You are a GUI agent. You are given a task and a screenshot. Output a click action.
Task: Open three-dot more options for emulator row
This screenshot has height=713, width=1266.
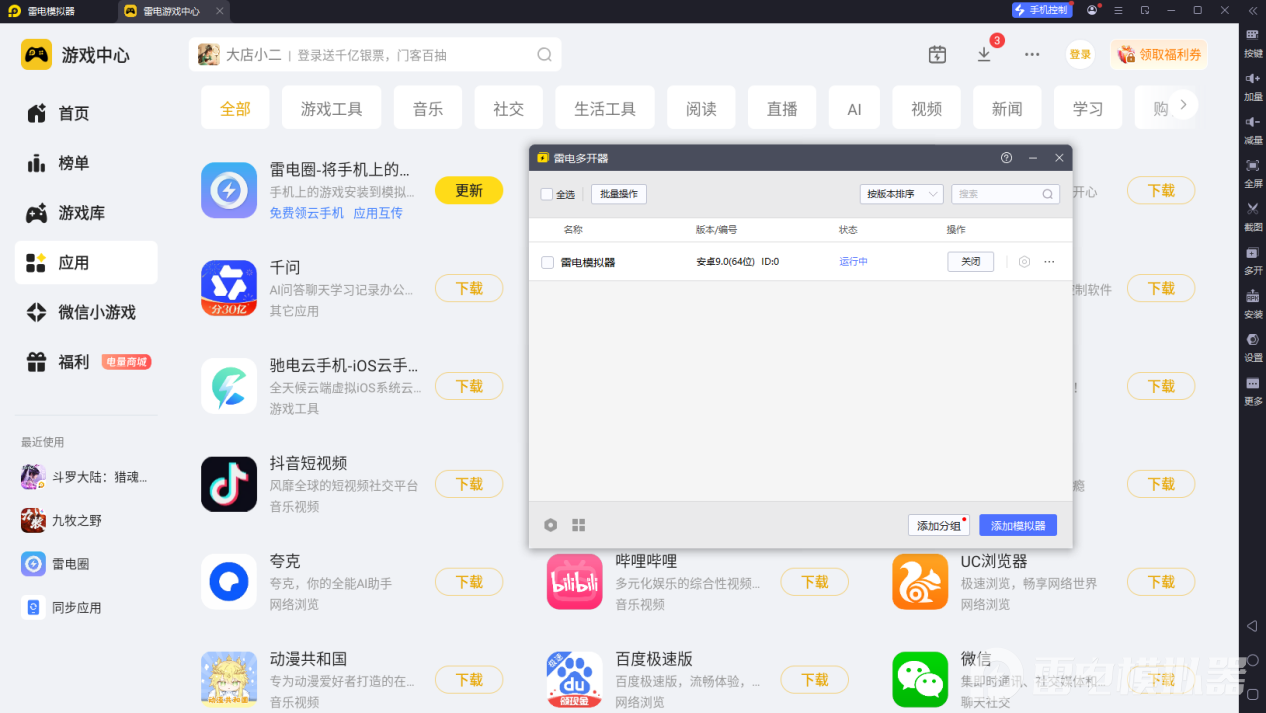(1049, 262)
